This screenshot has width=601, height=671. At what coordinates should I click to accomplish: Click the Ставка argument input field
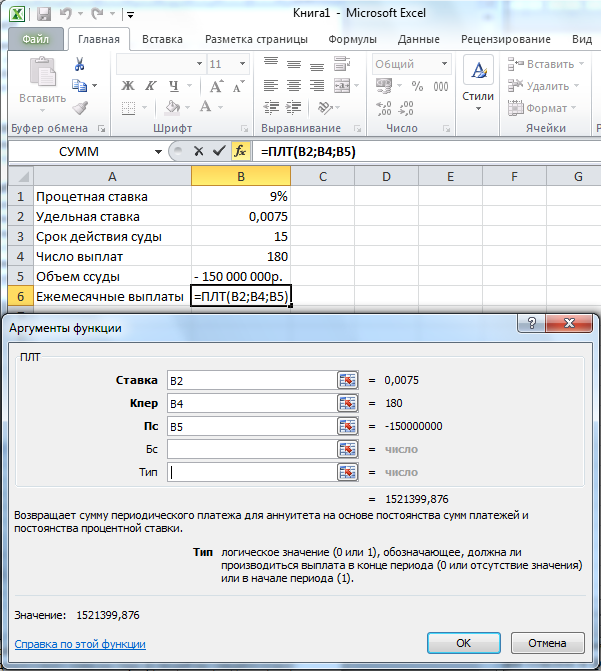pos(252,380)
